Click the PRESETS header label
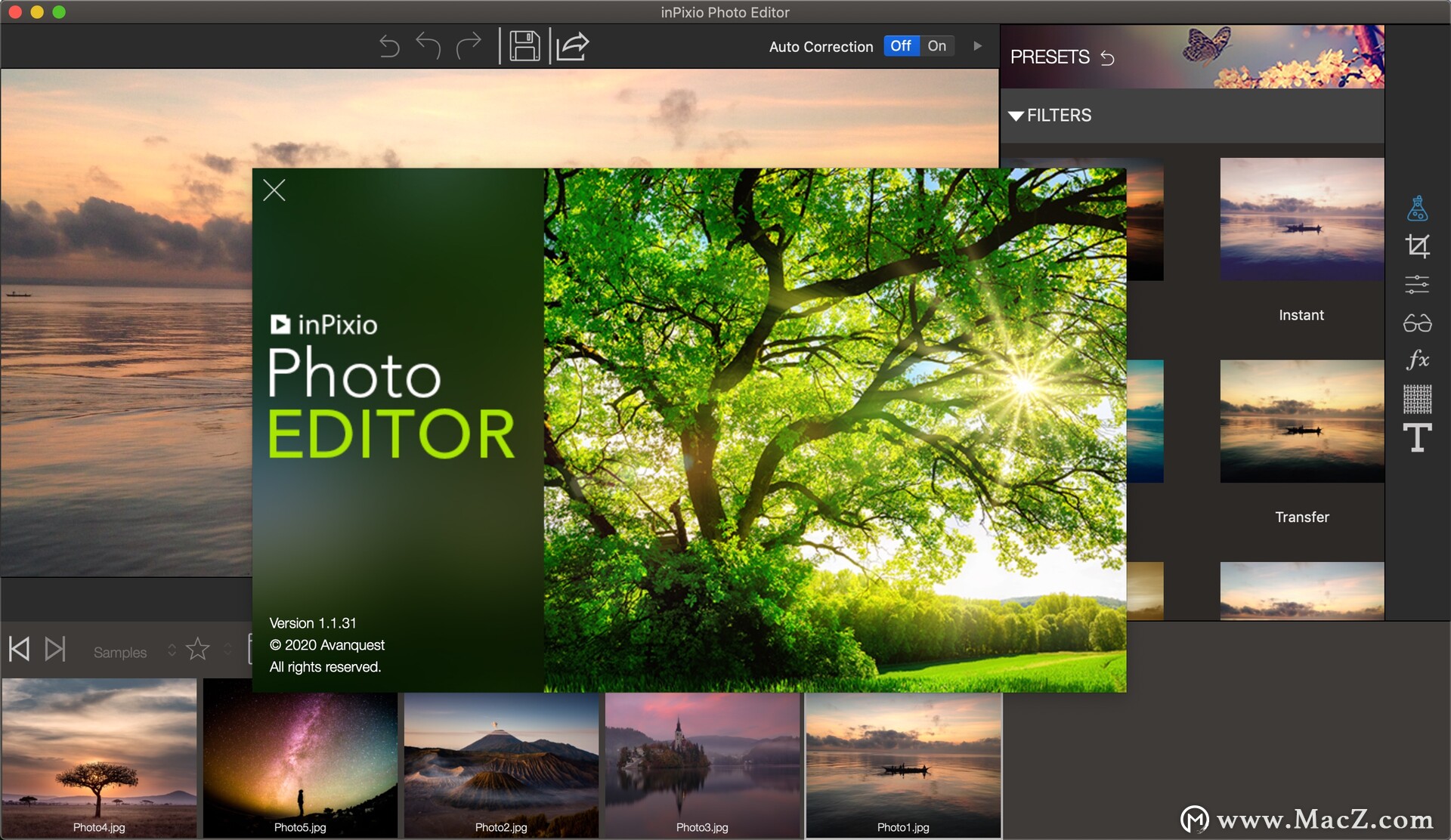Image resolution: width=1451 pixels, height=840 pixels. click(1050, 57)
